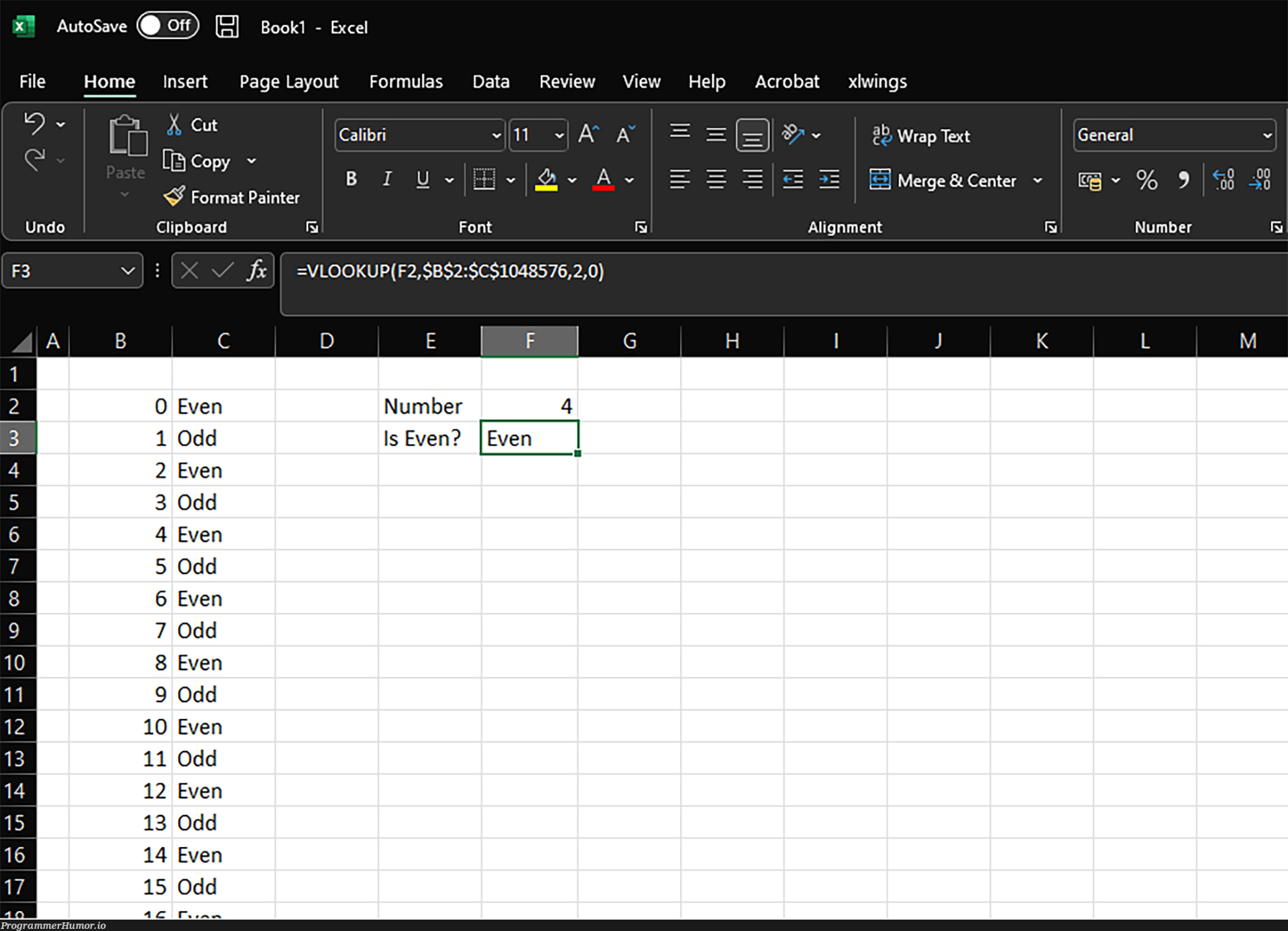Expand the Font Size dropdown
This screenshot has height=931, width=1288.
coord(557,135)
